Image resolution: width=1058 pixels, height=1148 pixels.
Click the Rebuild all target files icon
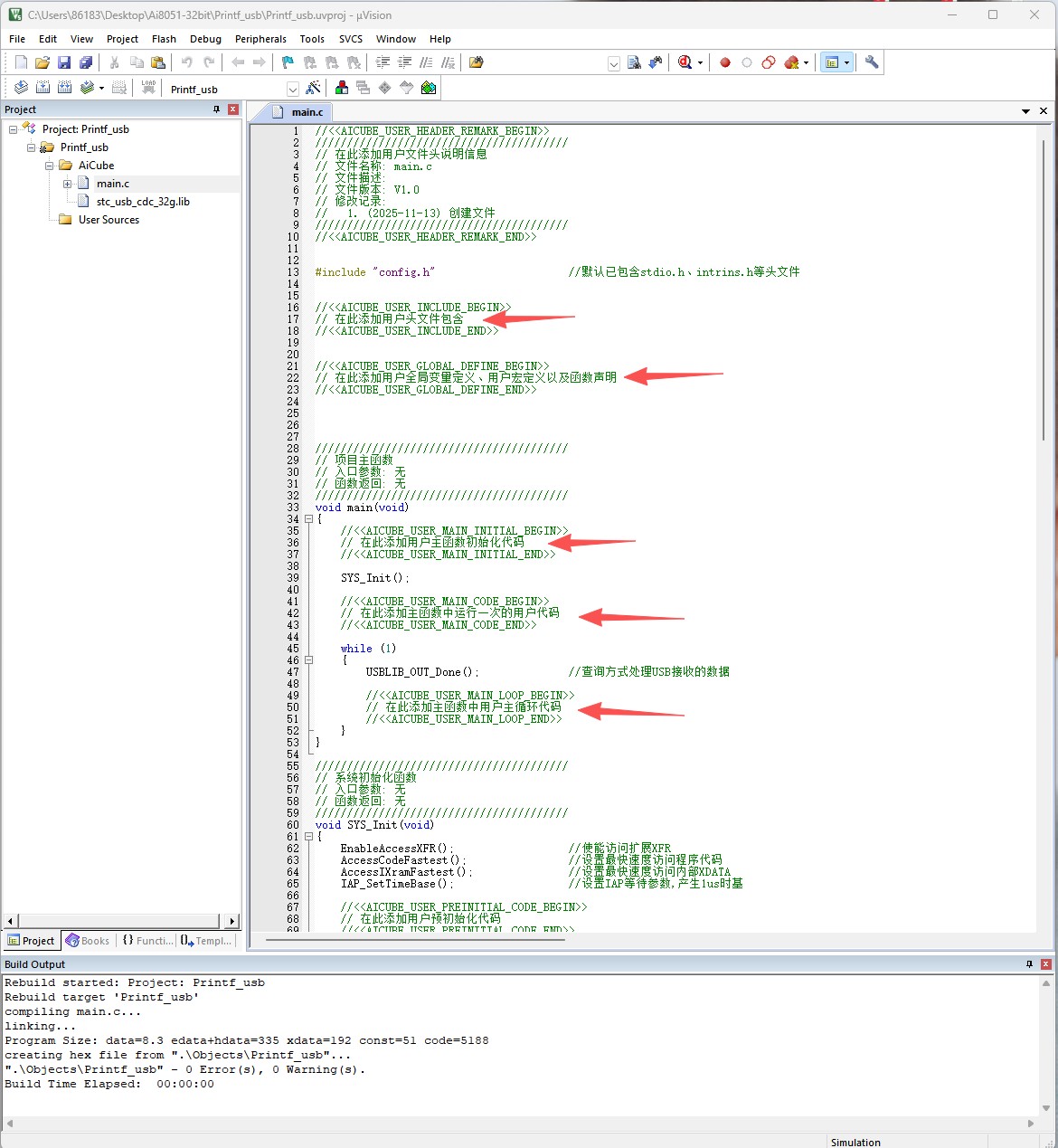point(65,88)
